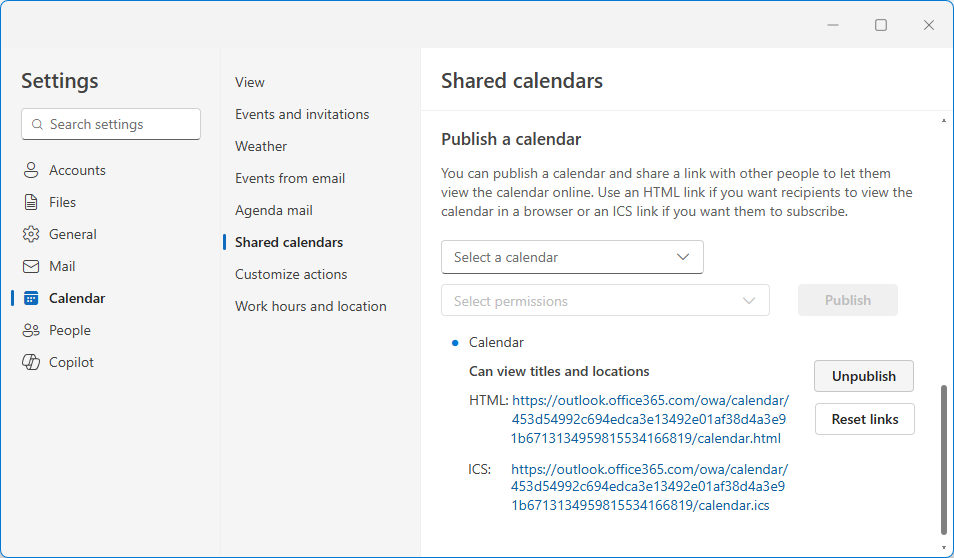Viewport: 954px width, 558px height.
Task: Click the scrollbar down arrow
Action: coord(944,548)
